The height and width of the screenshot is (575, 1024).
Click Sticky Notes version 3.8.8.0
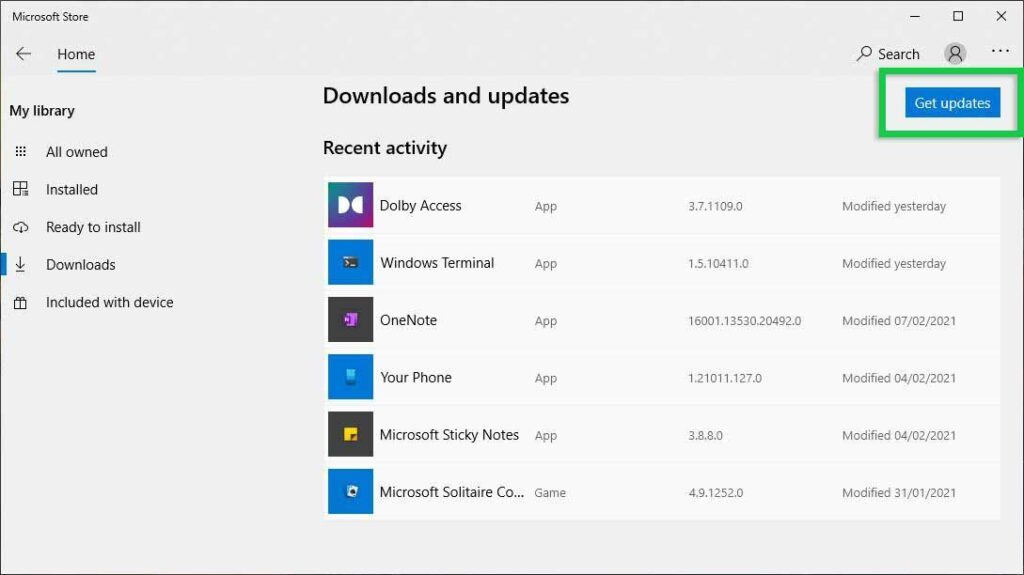click(705, 435)
